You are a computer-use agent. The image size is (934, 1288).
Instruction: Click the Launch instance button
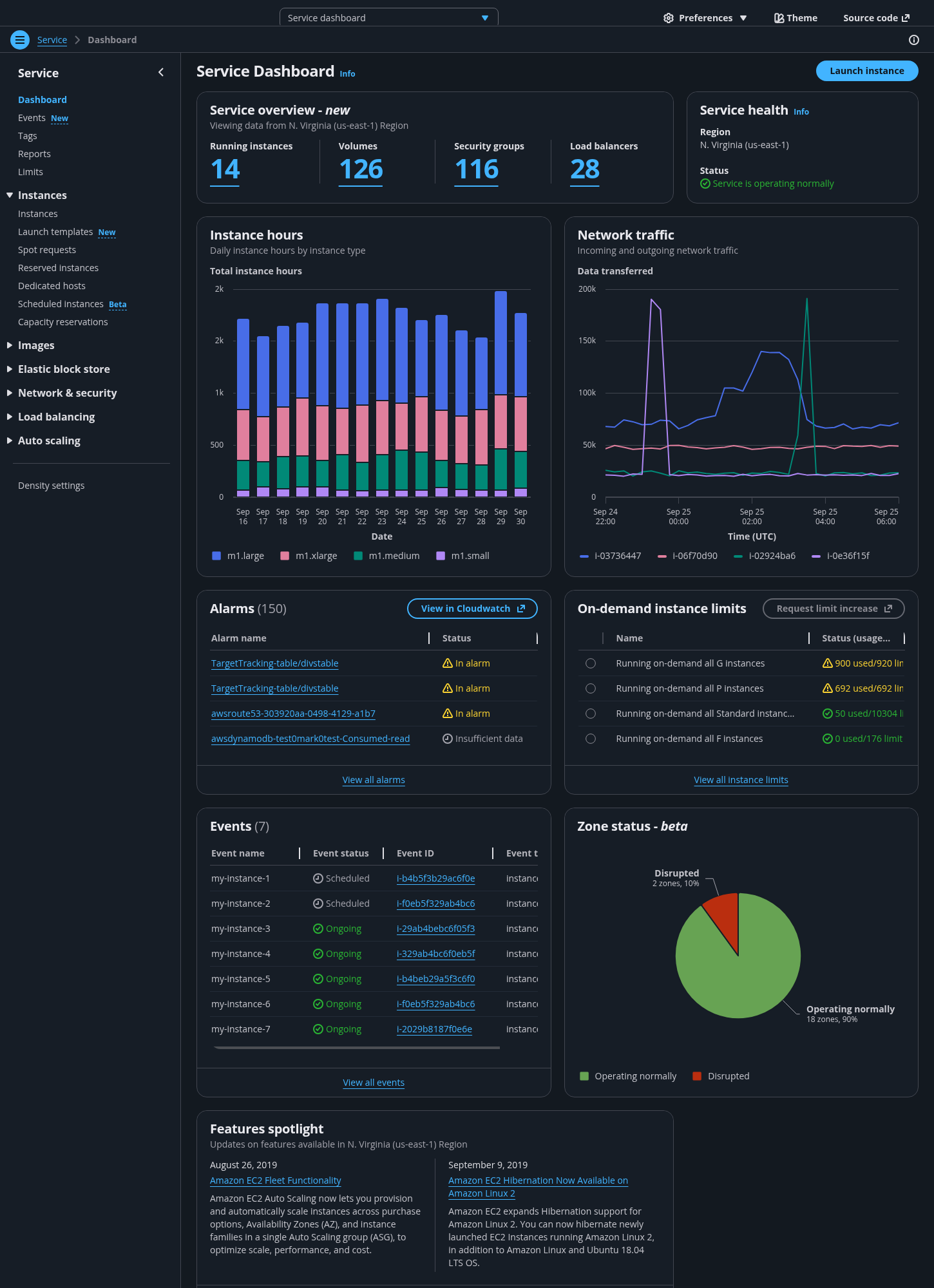(866, 71)
